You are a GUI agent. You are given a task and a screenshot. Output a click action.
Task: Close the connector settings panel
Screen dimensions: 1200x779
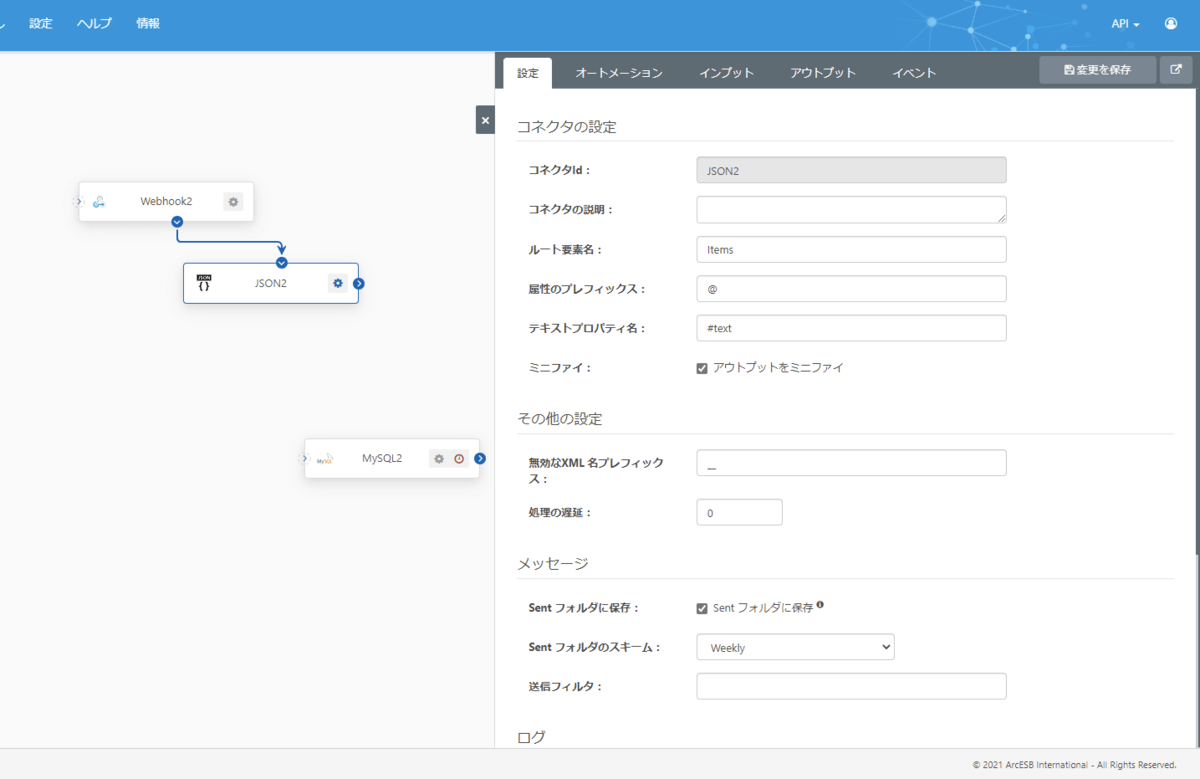[x=485, y=120]
